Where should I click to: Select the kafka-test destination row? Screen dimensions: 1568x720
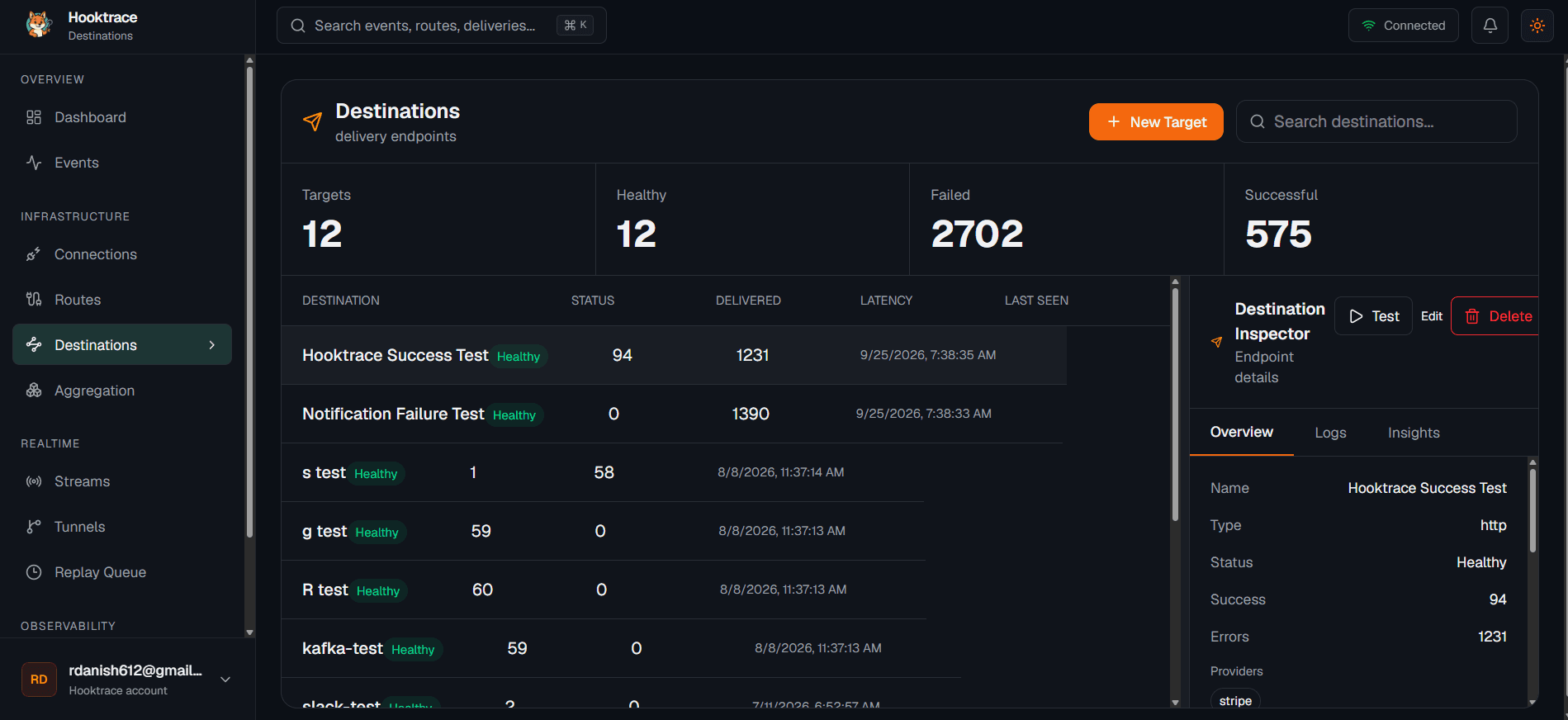coord(621,648)
